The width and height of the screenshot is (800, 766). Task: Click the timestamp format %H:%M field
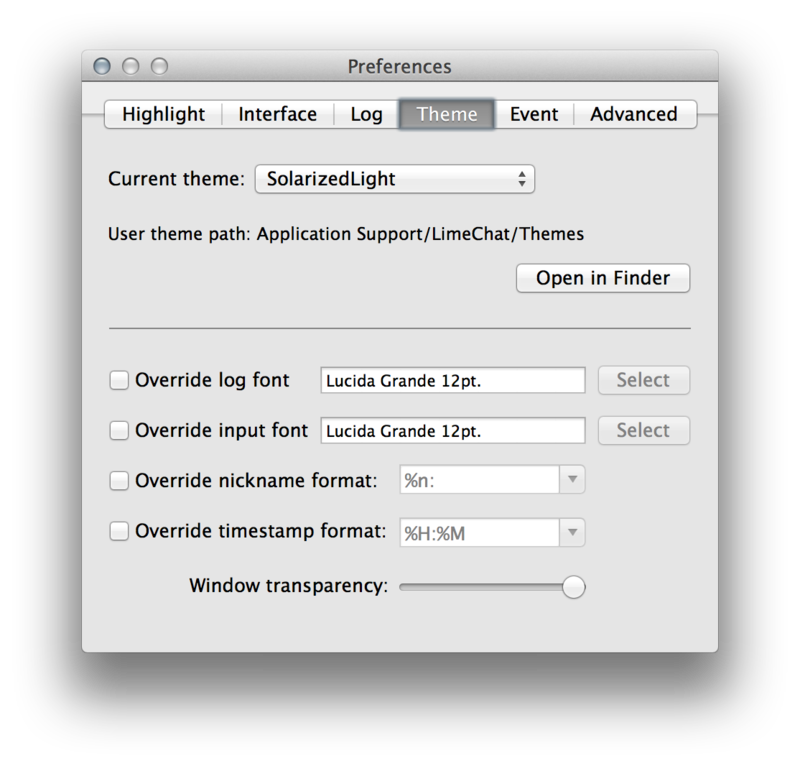click(480, 533)
